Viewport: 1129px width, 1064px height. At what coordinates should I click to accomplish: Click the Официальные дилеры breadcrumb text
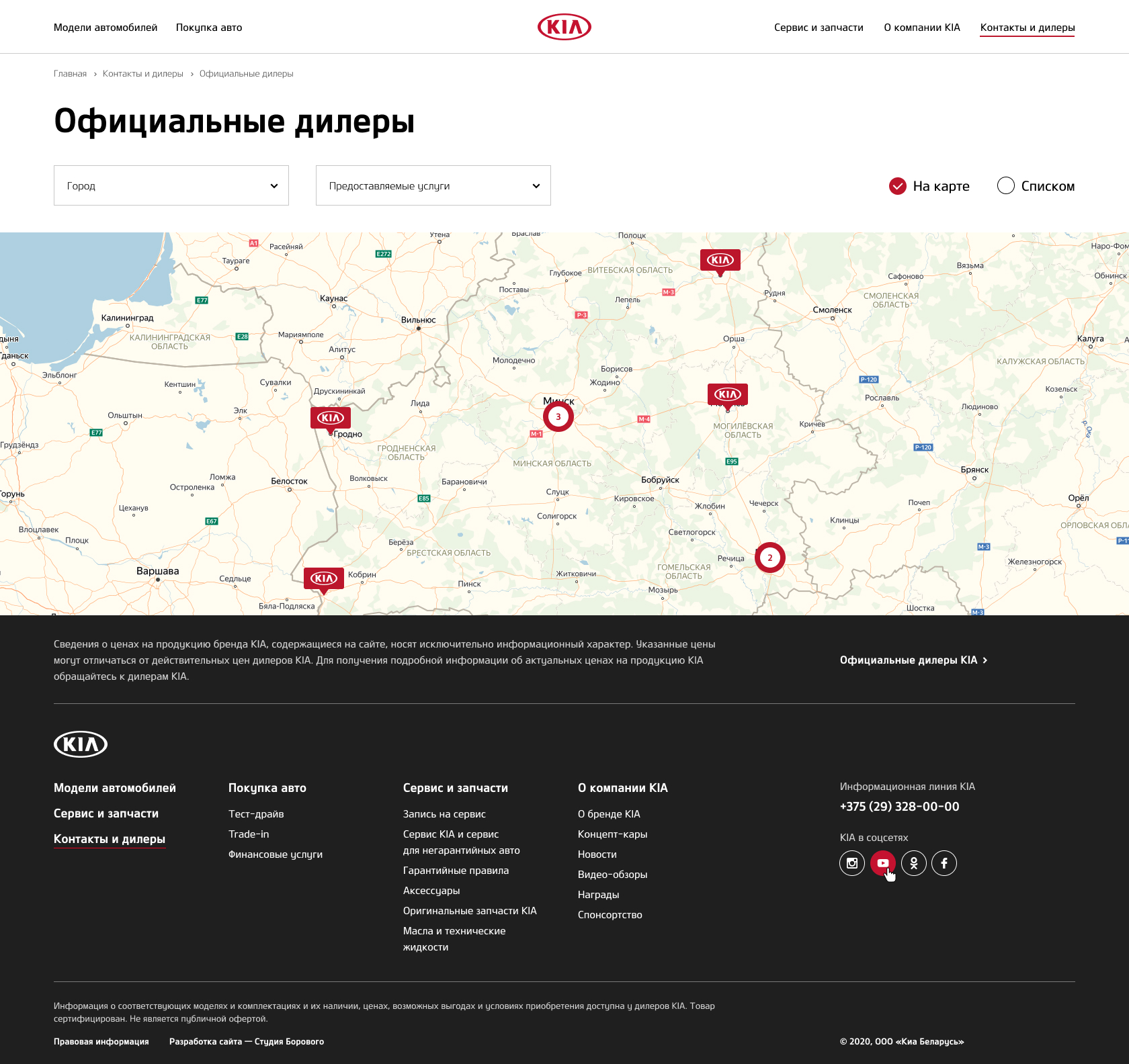coord(247,74)
